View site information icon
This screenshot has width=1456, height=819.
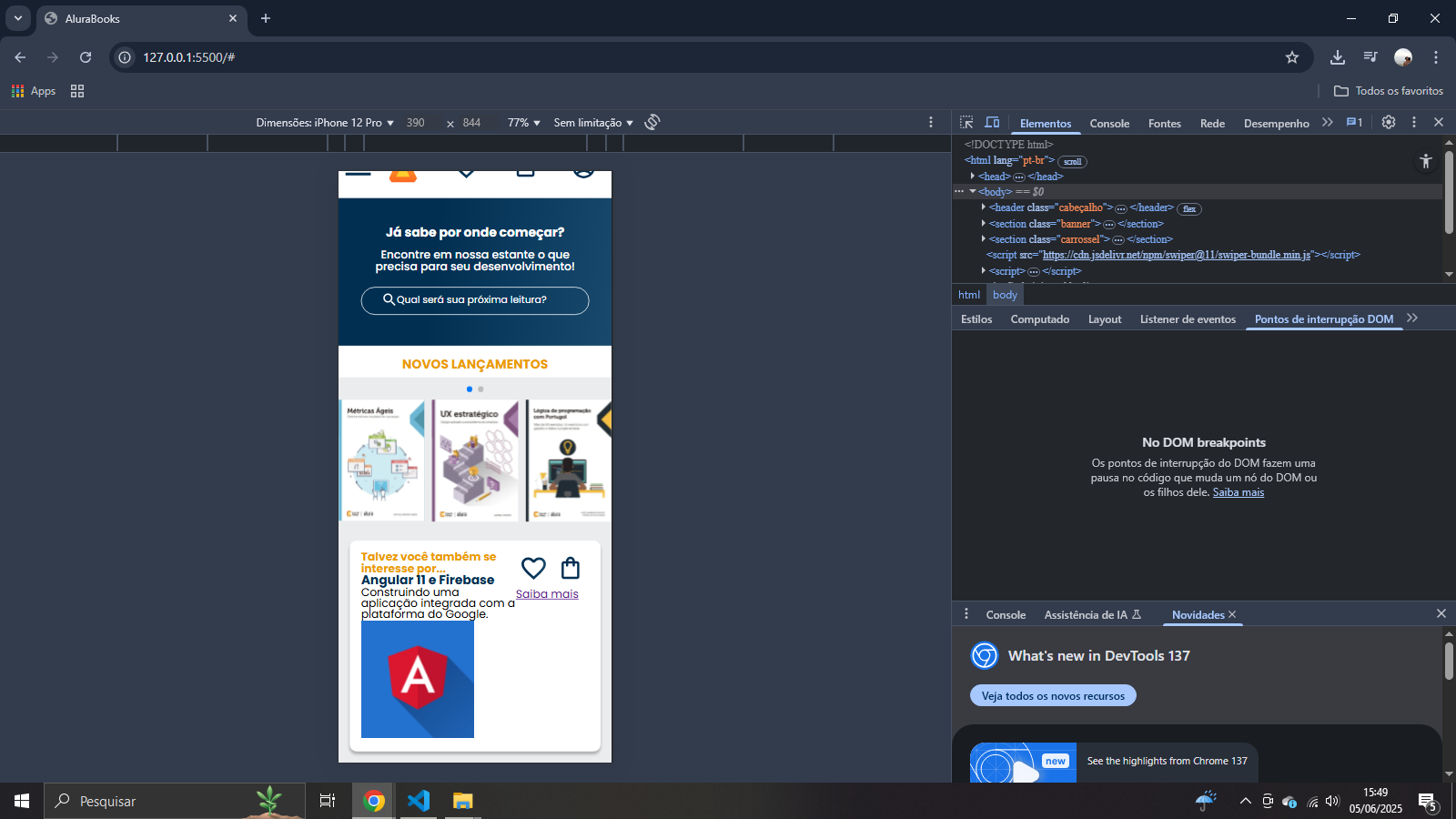[125, 57]
